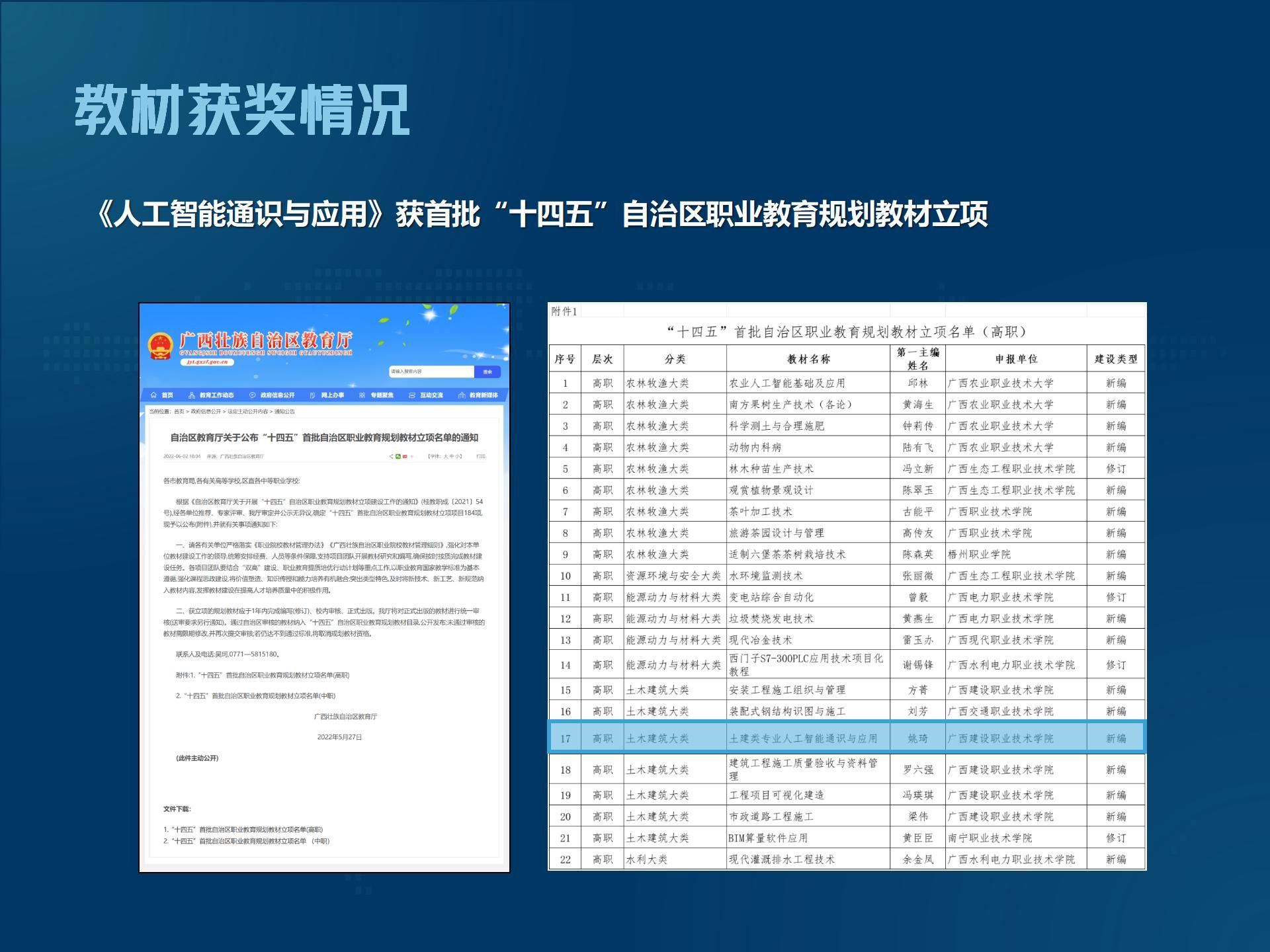1270x952 pixels.
Task: Click the 教材获奖情况 slide title
Action: pyautogui.click(x=242, y=110)
